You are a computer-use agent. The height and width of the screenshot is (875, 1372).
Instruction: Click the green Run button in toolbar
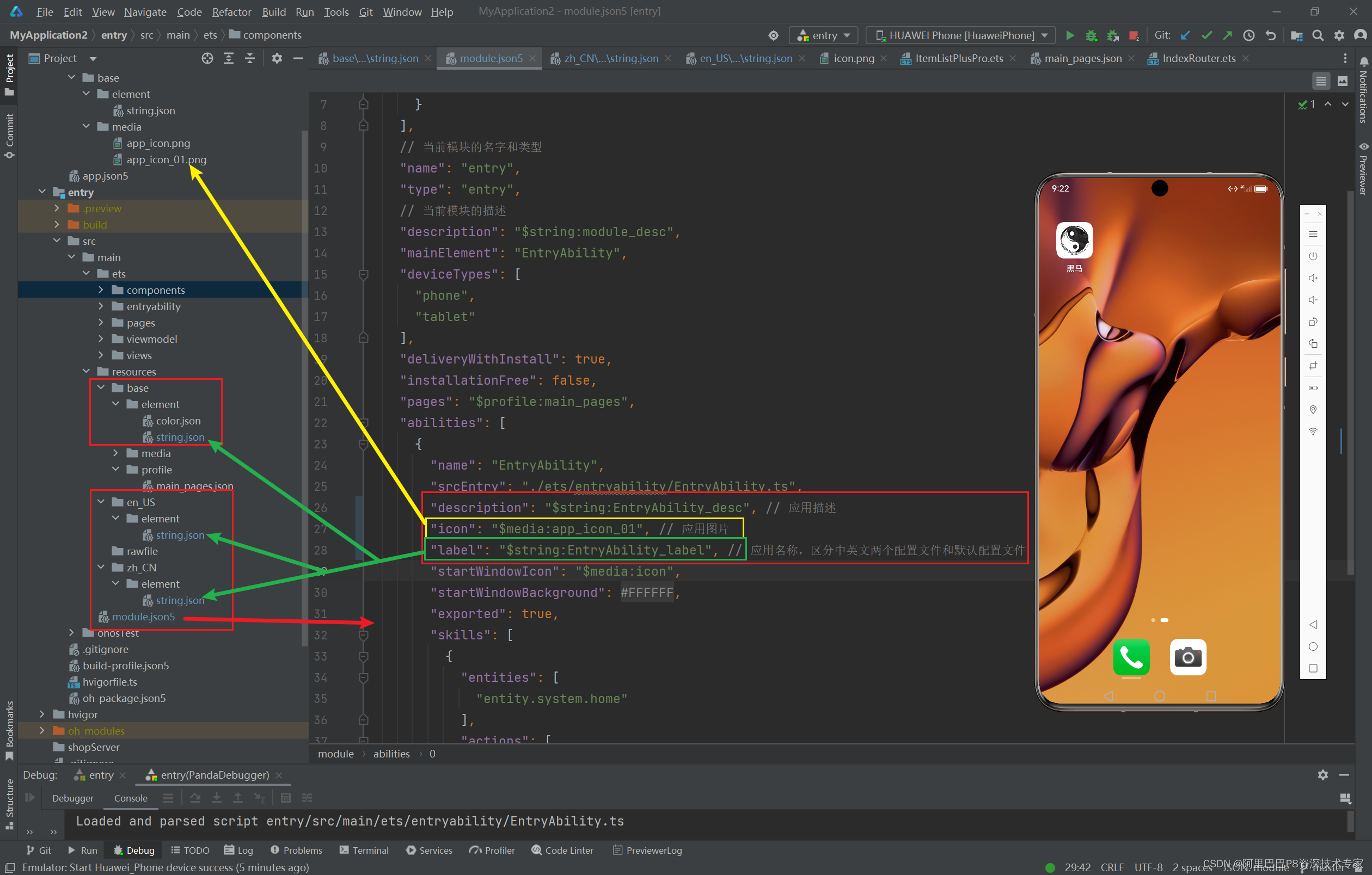[1069, 35]
